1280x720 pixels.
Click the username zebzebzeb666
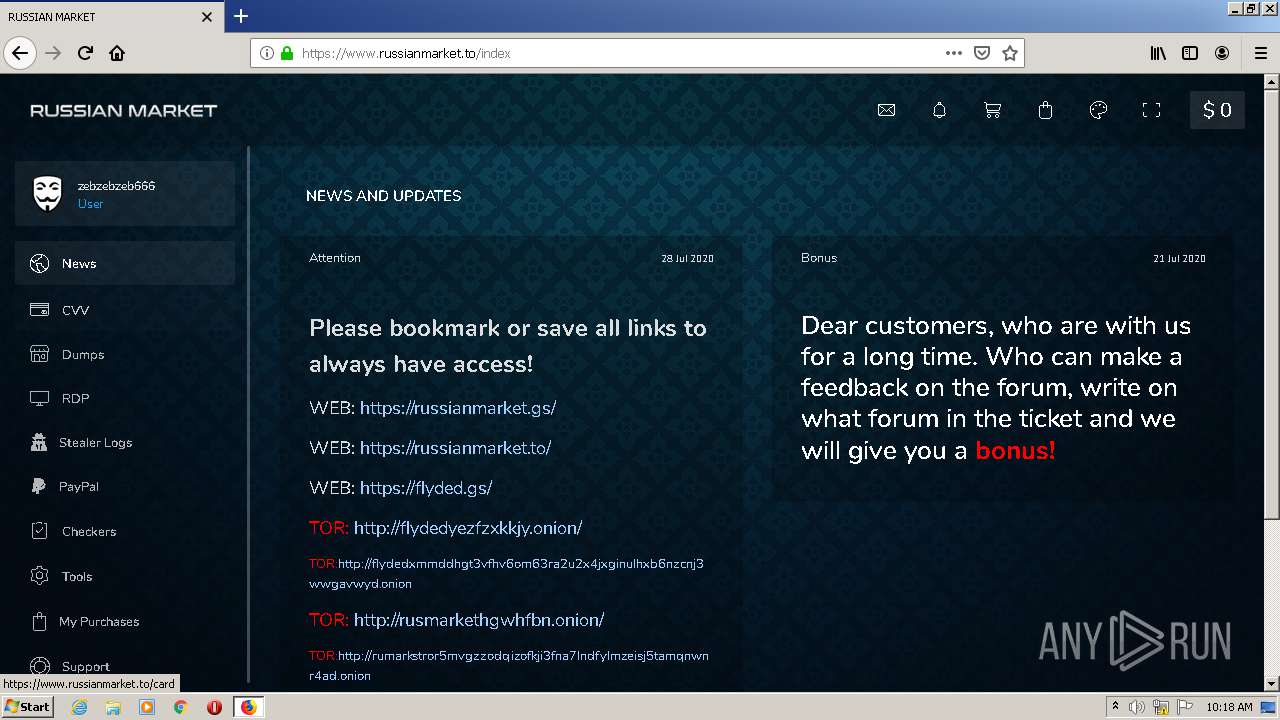click(116, 186)
